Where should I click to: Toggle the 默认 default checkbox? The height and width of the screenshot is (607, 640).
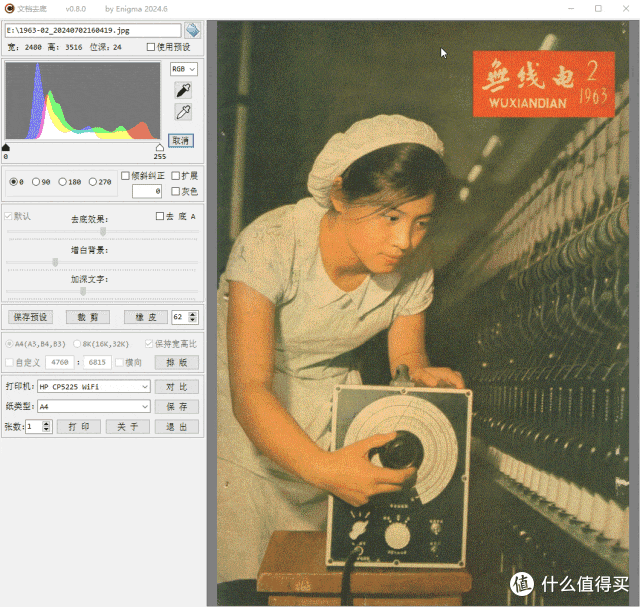(8, 216)
